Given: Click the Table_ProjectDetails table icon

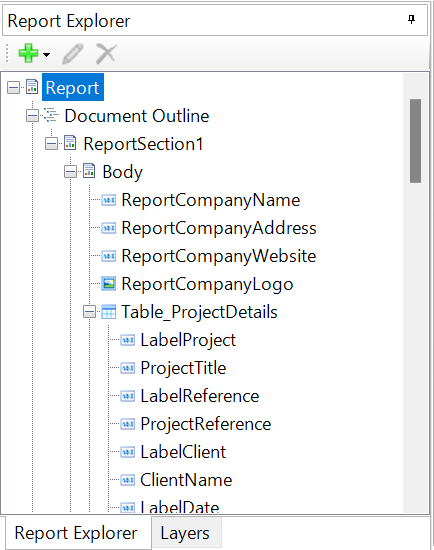Looking at the screenshot, I should pyautogui.click(x=108, y=312).
